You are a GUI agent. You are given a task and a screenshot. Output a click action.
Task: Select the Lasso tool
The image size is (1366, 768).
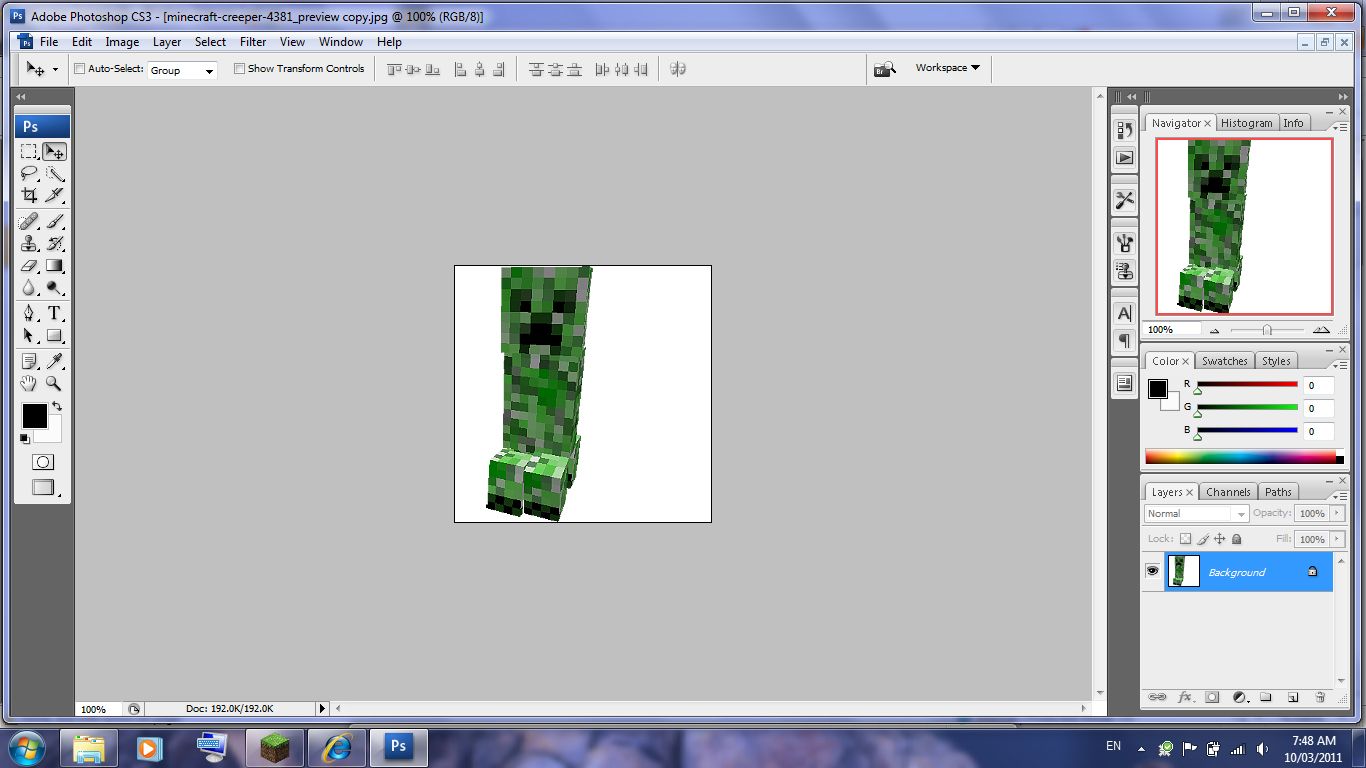click(x=29, y=174)
